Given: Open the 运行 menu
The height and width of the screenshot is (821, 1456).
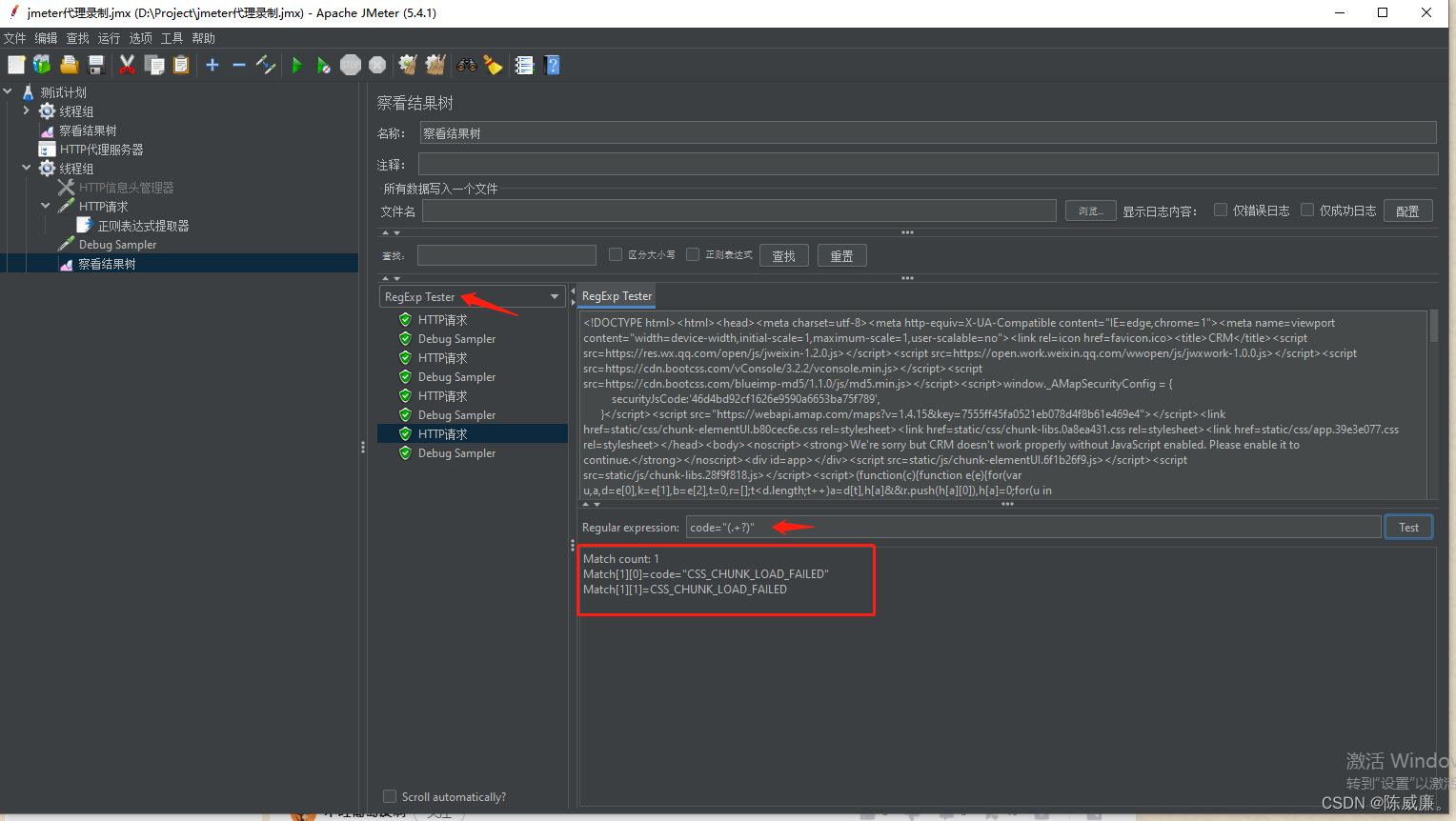Looking at the screenshot, I should click(110, 38).
